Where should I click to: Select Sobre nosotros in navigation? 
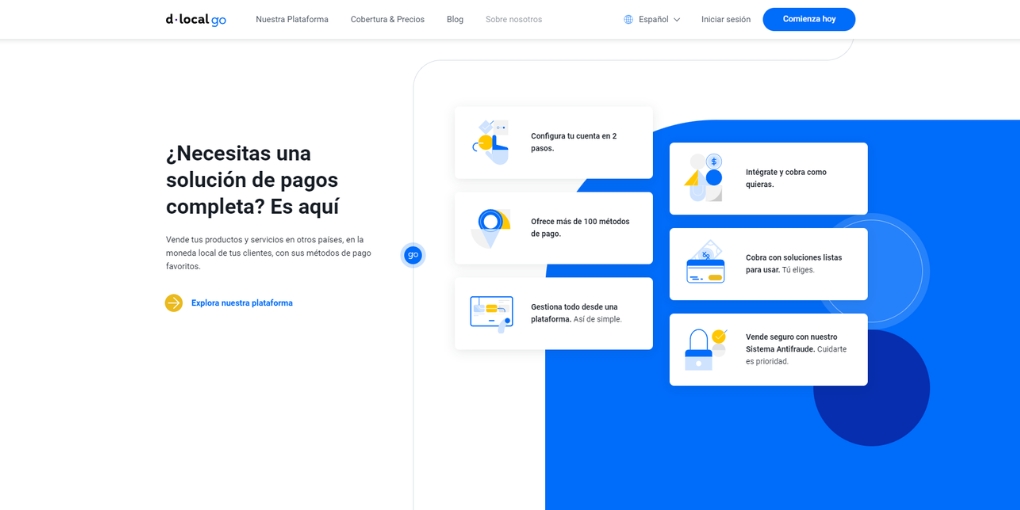[514, 19]
